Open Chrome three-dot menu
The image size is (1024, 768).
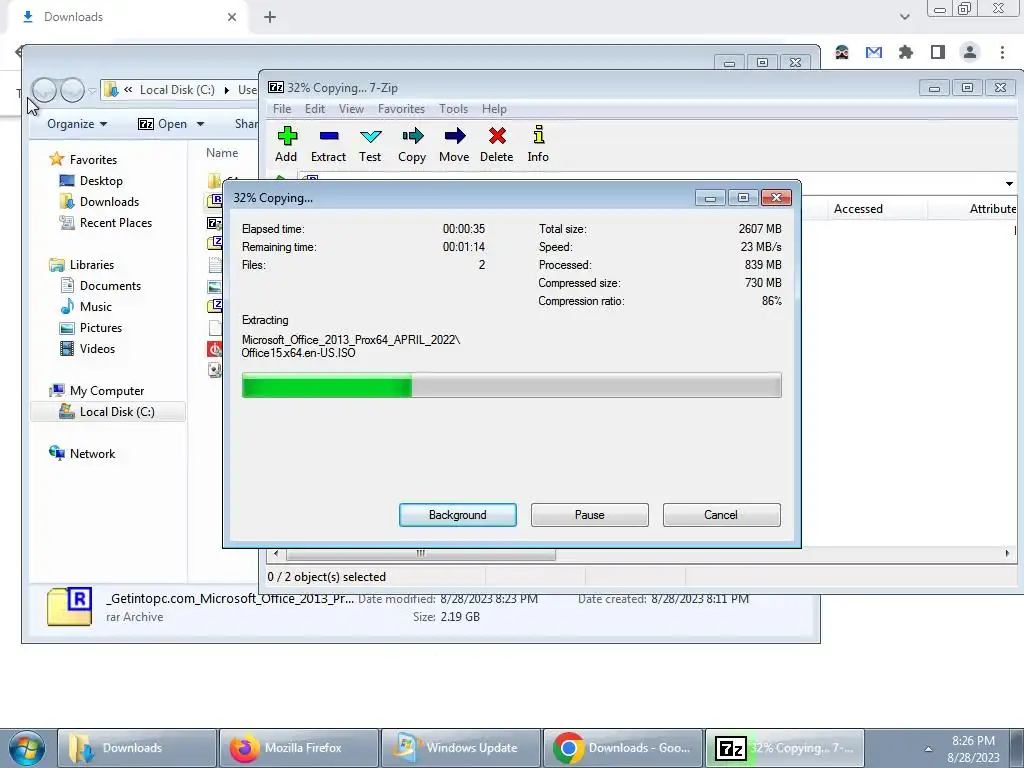coord(1002,52)
